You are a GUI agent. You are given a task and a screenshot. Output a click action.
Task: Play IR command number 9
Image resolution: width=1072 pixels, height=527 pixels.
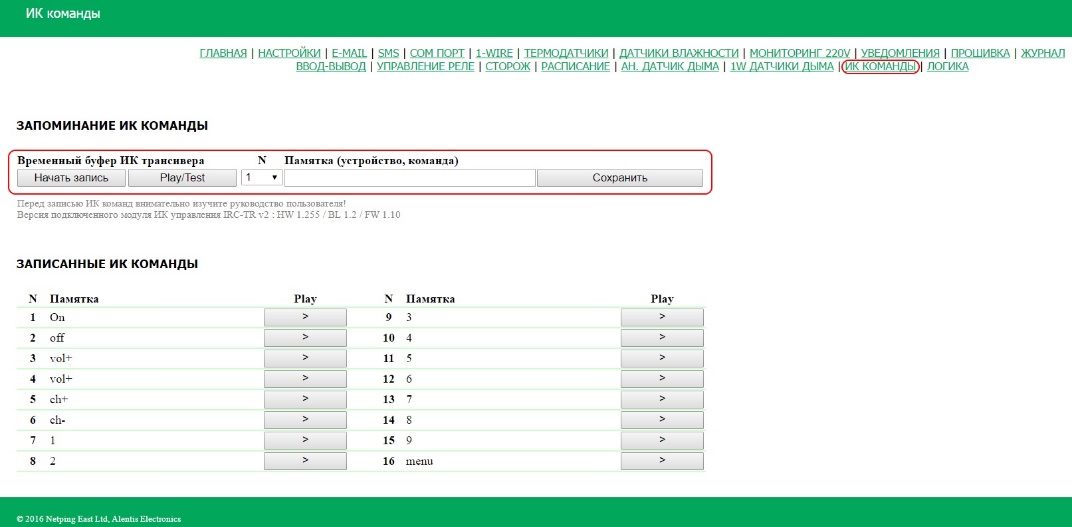662,317
